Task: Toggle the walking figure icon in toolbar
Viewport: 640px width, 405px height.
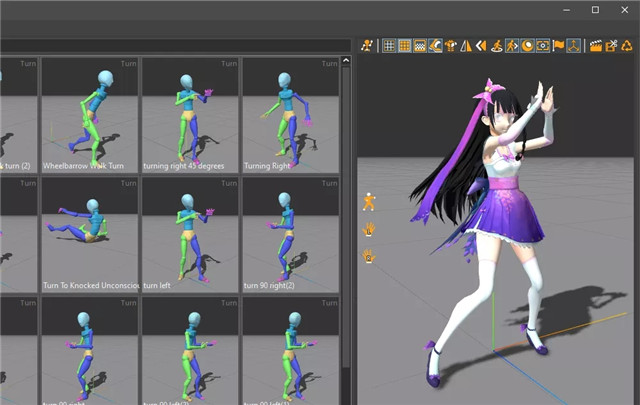Action: point(512,45)
